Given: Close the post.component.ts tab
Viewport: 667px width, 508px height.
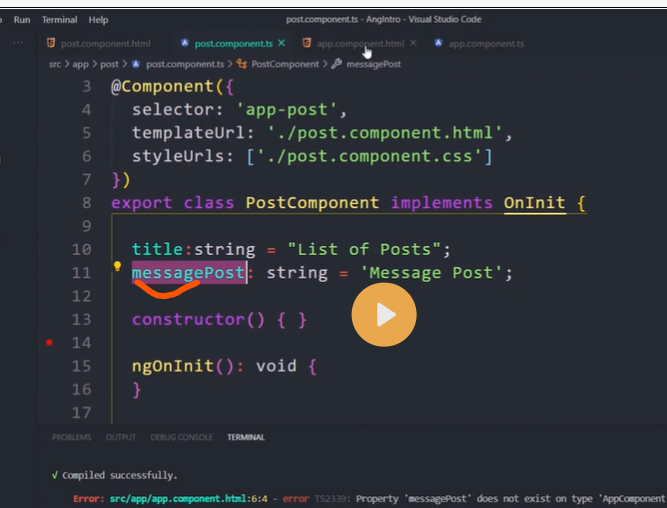Looking at the screenshot, I should point(281,43).
